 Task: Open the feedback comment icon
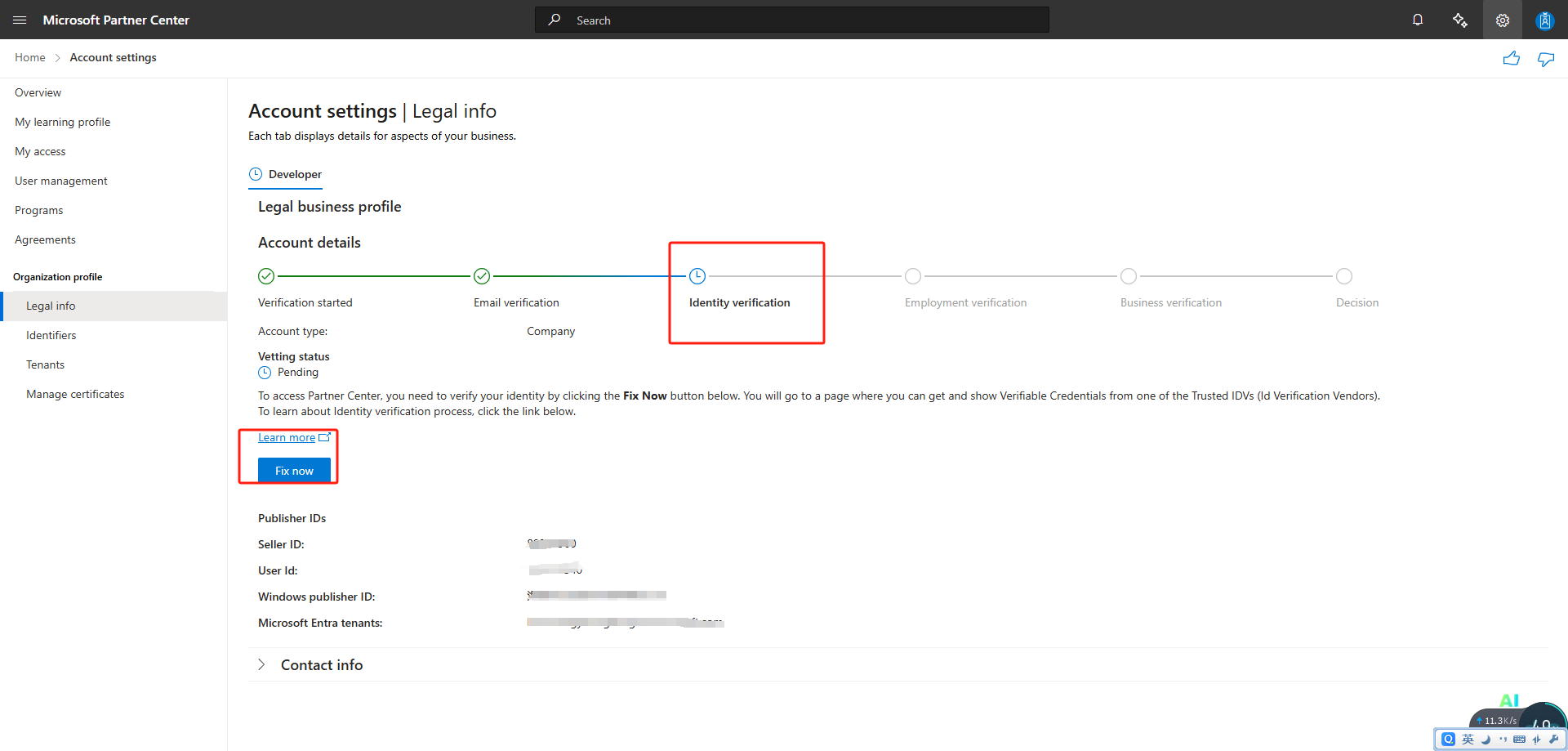tap(1546, 58)
